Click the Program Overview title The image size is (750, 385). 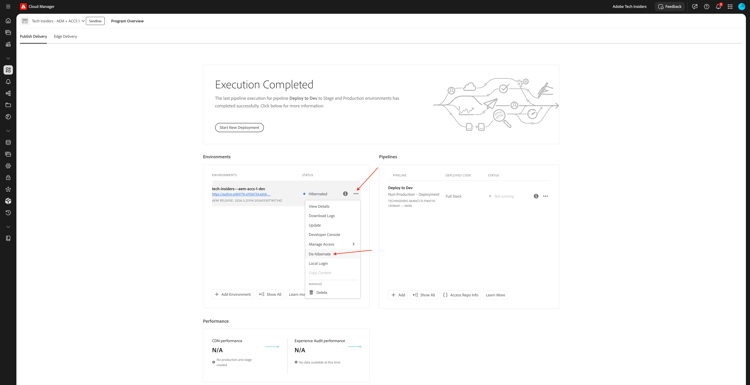tap(127, 21)
